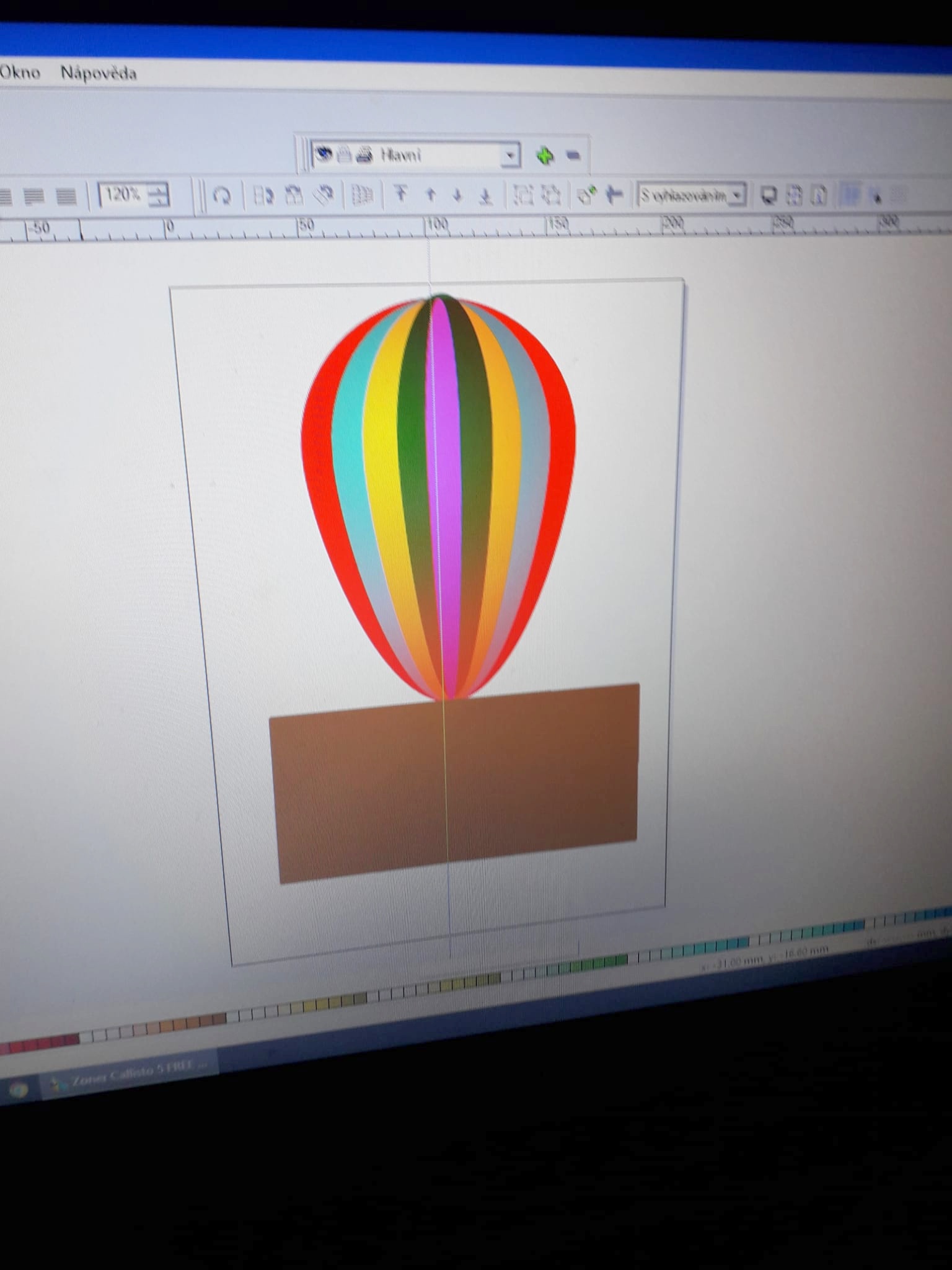The width and height of the screenshot is (952, 1270).
Task: Open the Okno menu
Action: (x=20, y=73)
